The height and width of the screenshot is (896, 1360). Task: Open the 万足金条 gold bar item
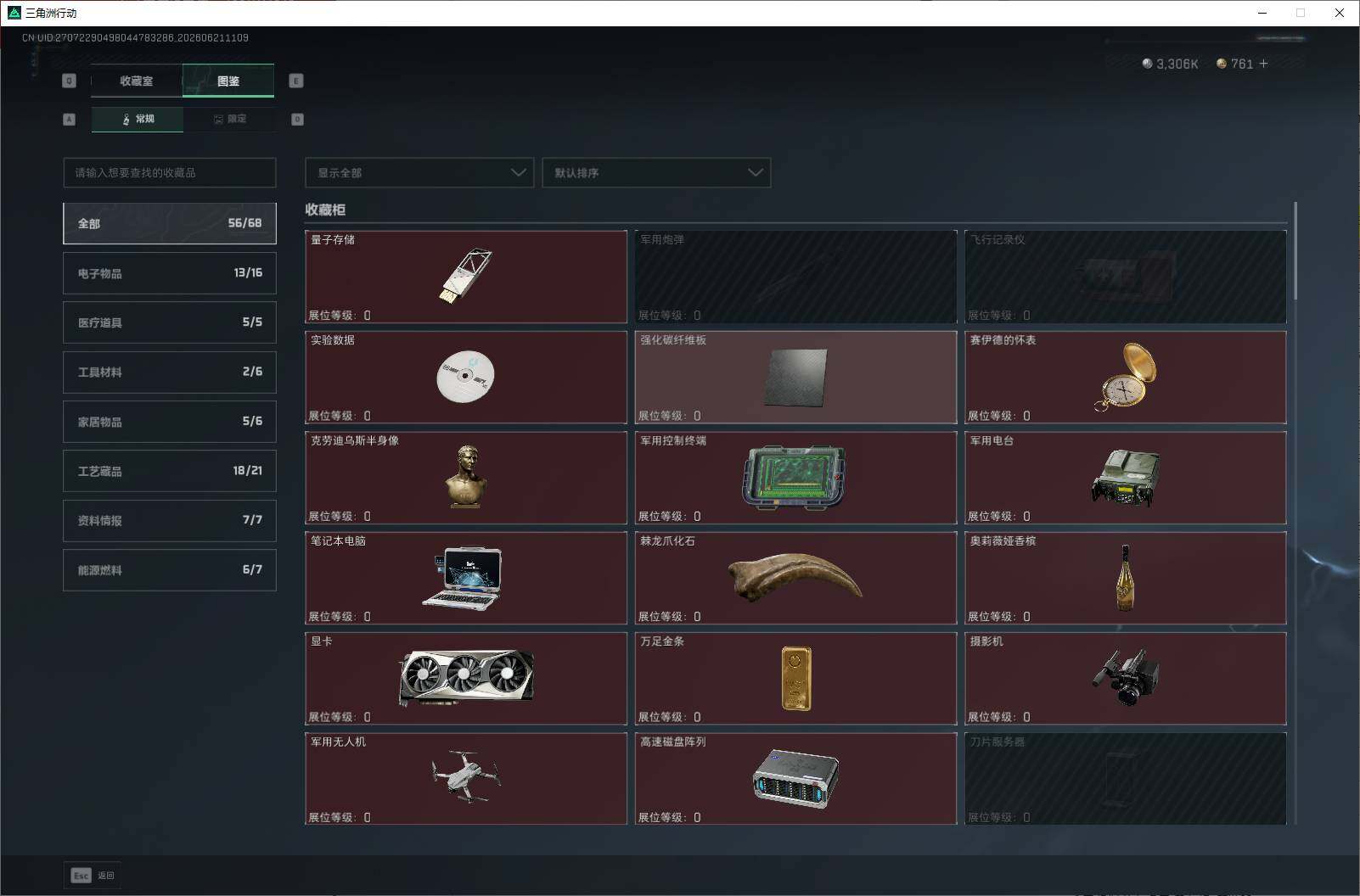[795, 679]
